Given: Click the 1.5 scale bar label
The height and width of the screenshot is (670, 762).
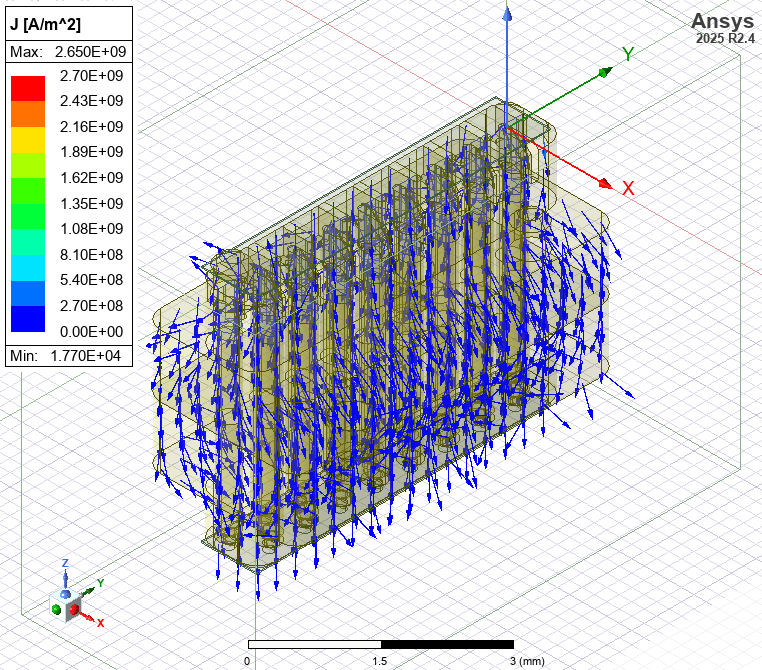Looking at the screenshot, I should tap(380, 661).
